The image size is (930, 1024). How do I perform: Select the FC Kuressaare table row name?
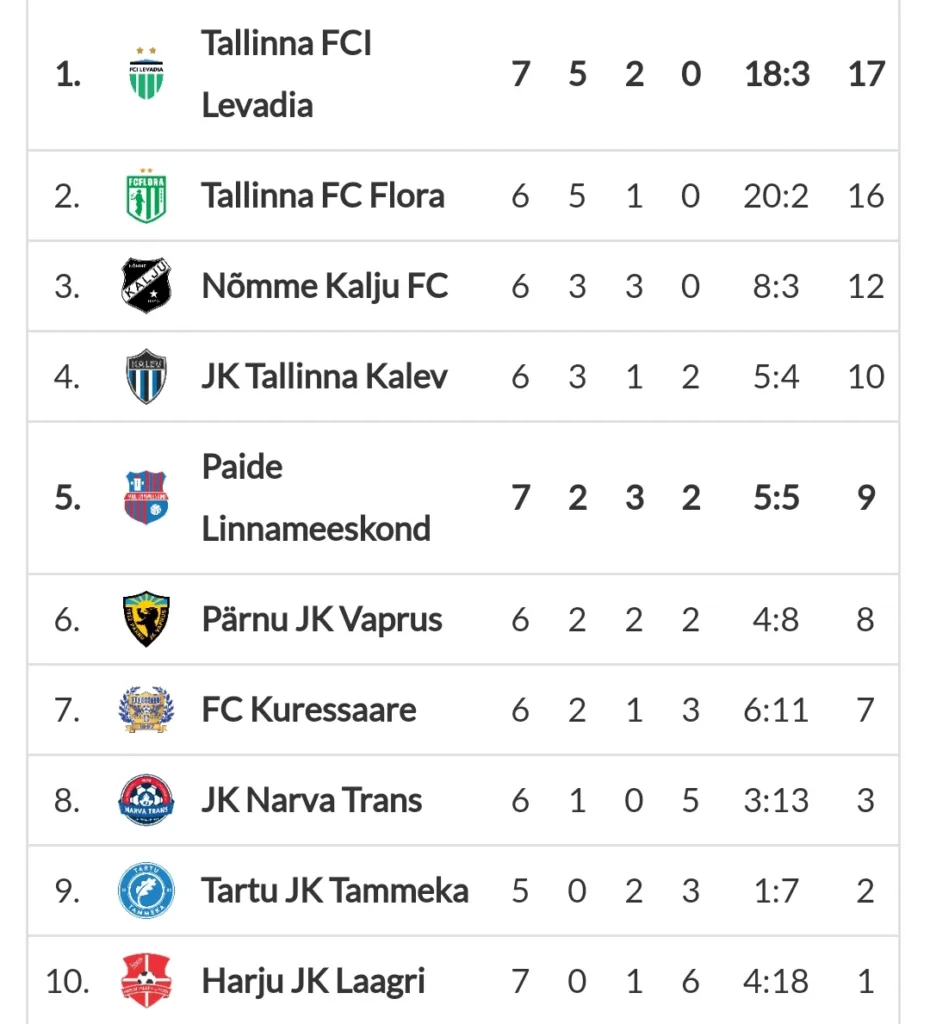tap(309, 709)
